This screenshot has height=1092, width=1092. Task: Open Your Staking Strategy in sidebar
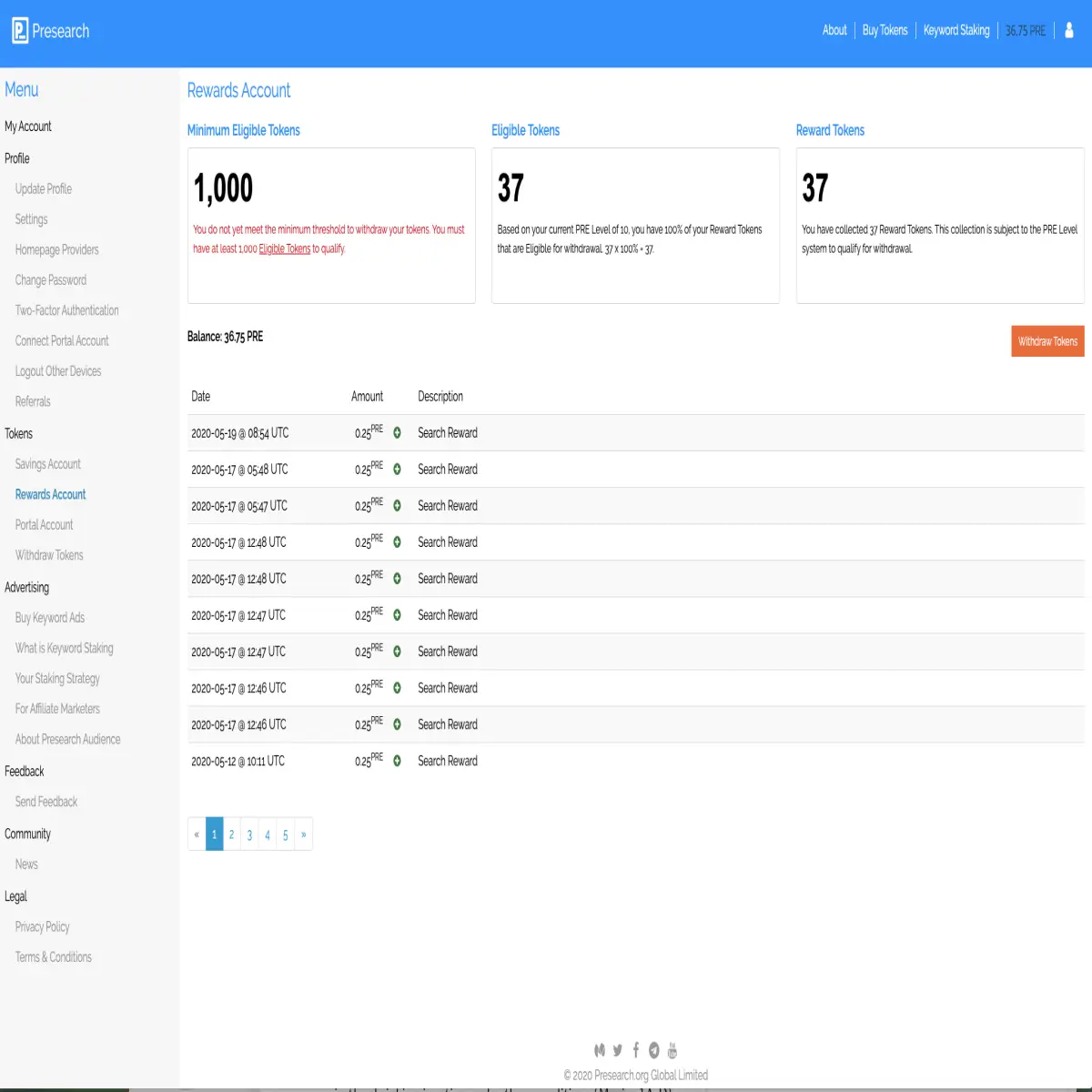coord(57,679)
